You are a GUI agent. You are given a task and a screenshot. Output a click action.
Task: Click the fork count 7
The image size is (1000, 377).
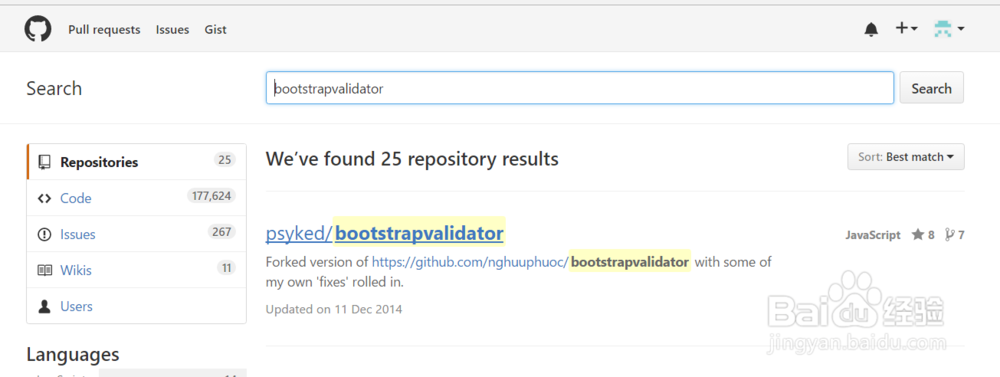(x=955, y=235)
